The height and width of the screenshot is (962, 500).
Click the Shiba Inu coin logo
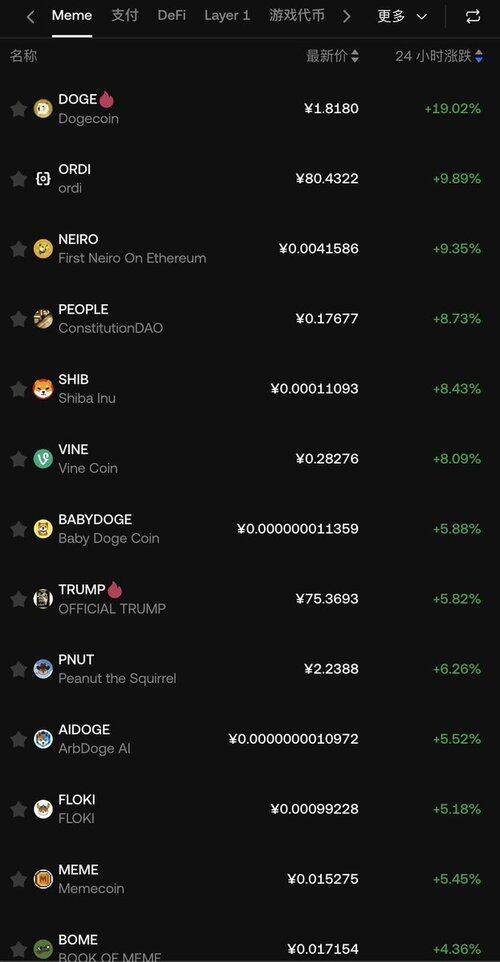[x=43, y=388]
